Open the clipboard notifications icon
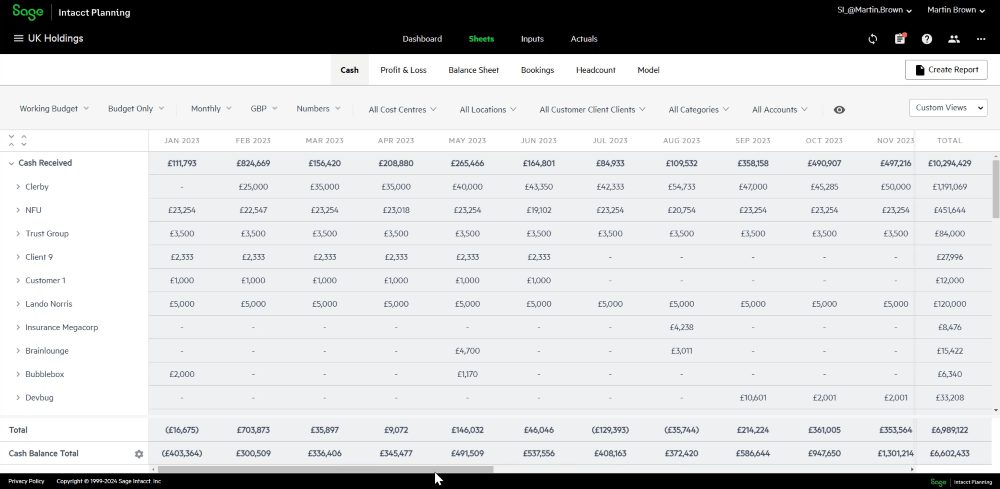 [900, 39]
